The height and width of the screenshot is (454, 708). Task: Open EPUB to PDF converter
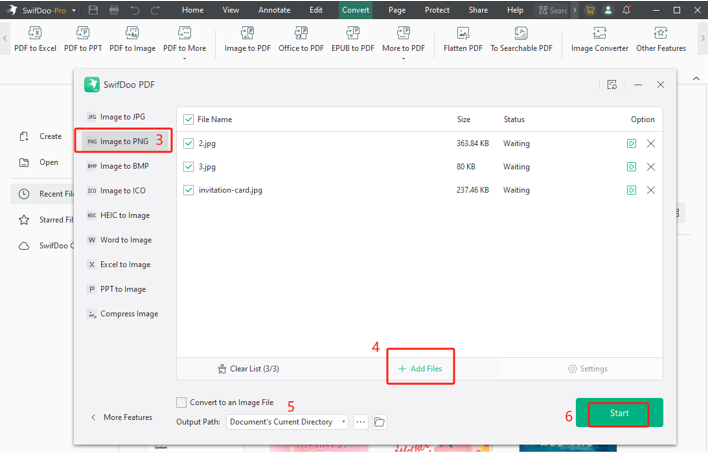353,39
